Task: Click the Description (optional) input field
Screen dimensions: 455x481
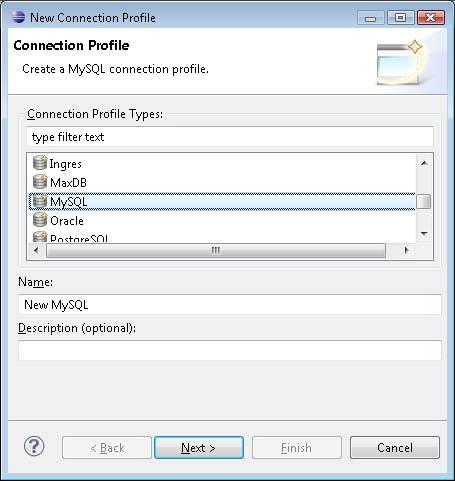Action: 230,350
